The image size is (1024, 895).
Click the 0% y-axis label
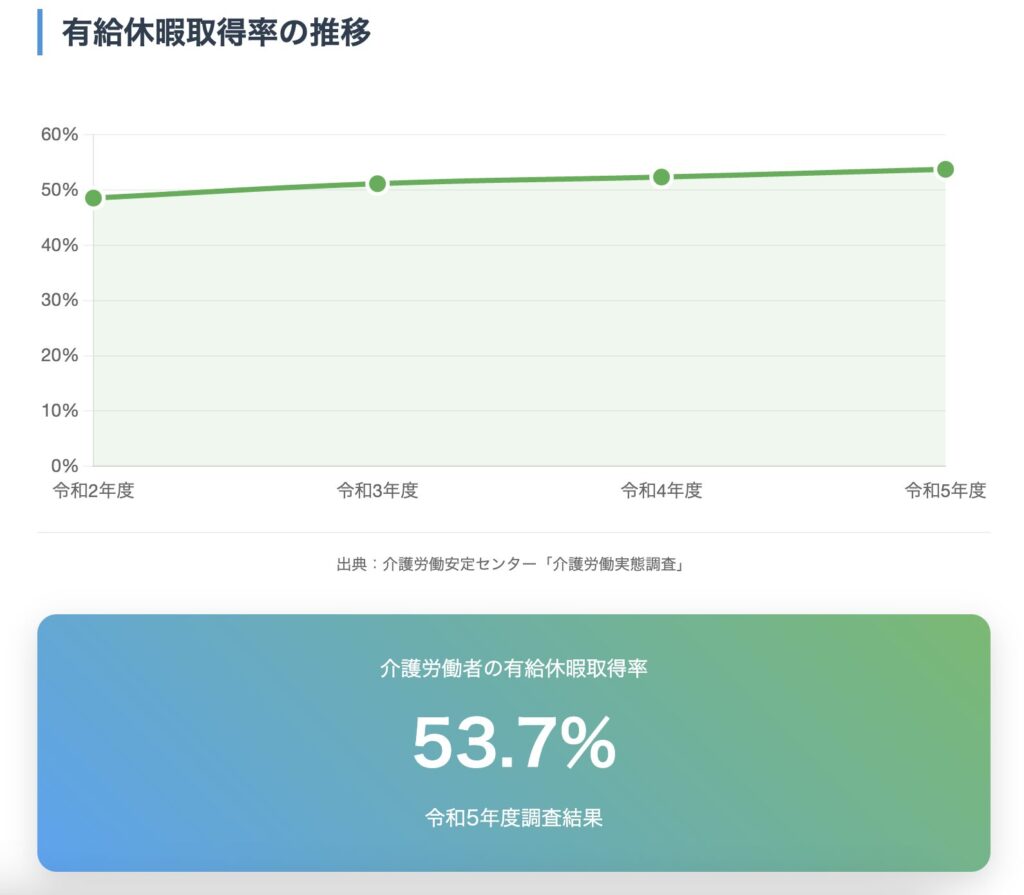pyautogui.click(x=65, y=466)
